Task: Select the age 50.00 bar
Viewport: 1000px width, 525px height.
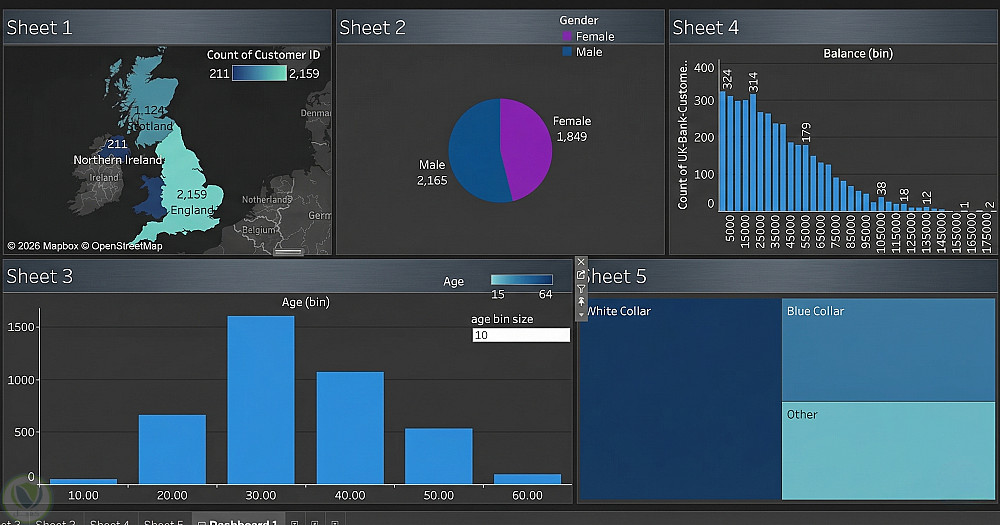Action: (439, 455)
